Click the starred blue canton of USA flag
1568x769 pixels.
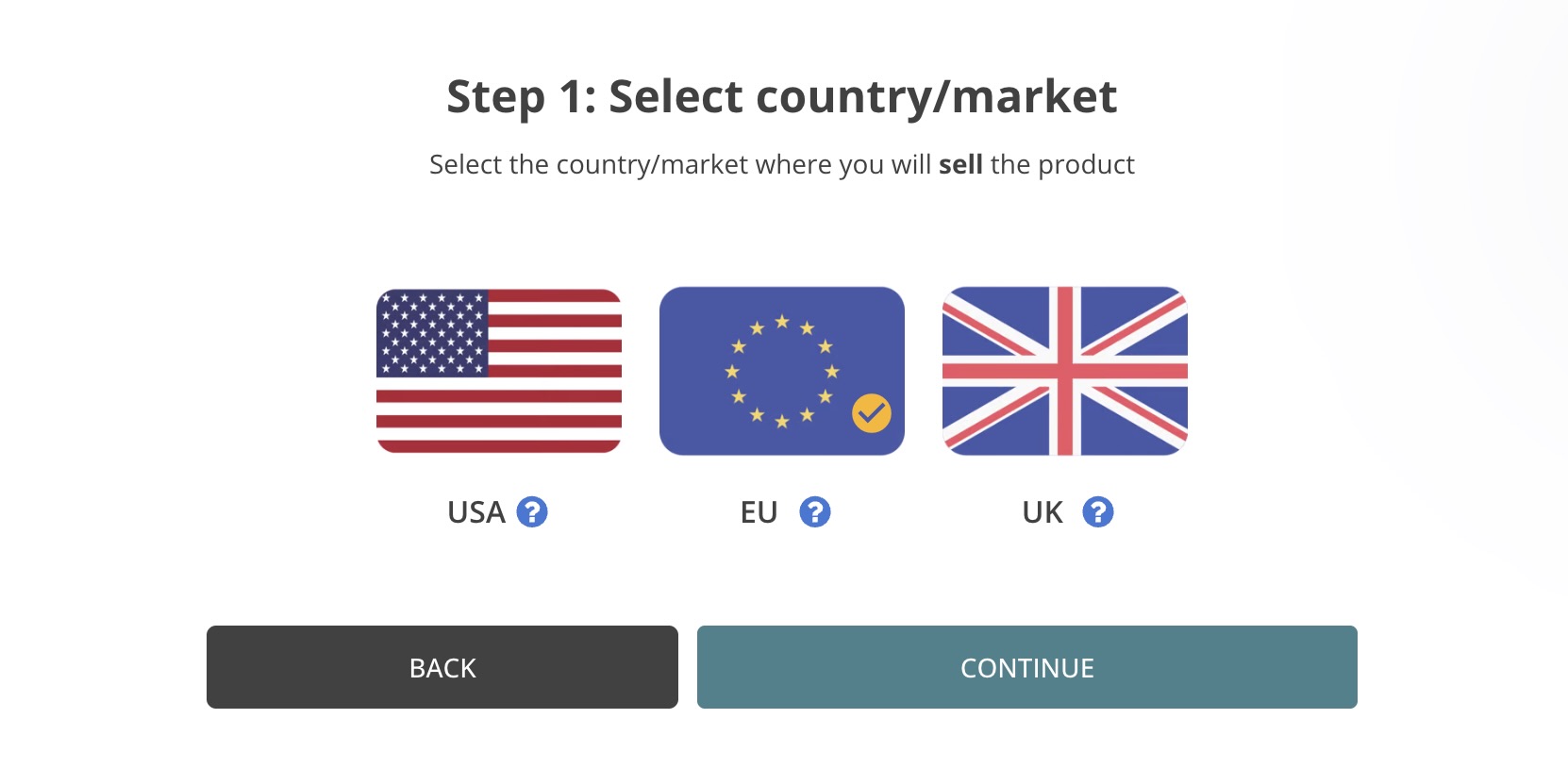click(432, 332)
